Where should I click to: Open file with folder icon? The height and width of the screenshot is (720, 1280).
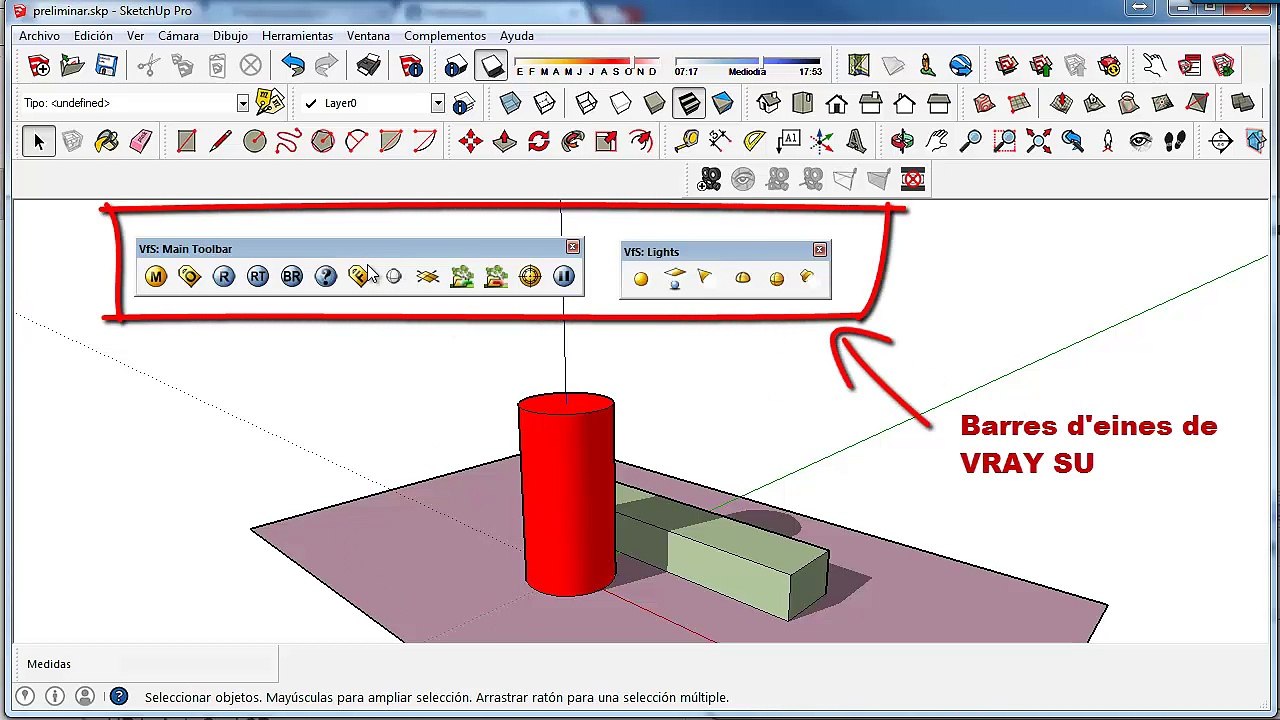click(x=72, y=67)
